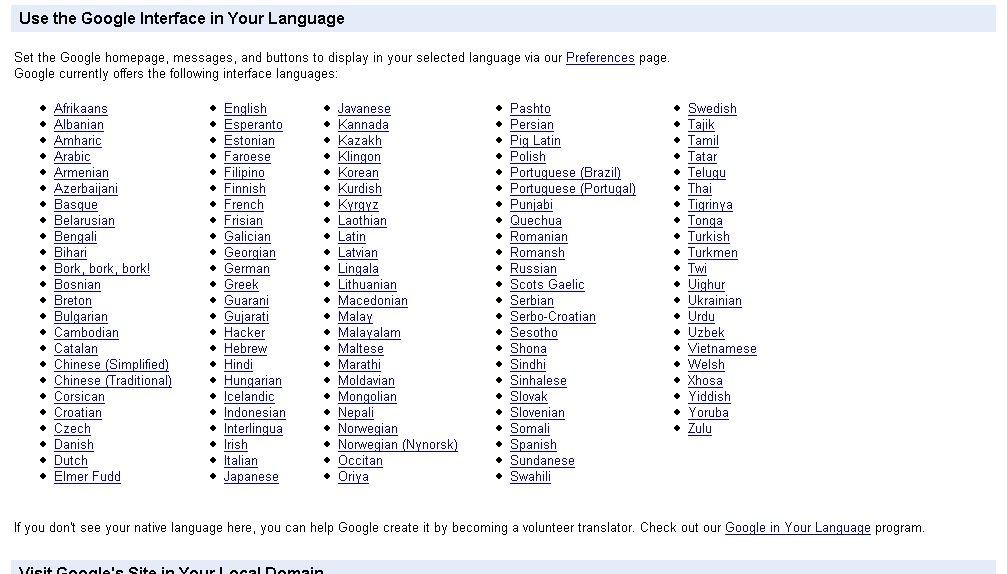Choose the Bork, bork, bork! language
Image resolution: width=1007 pixels, height=574 pixels.
click(102, 269)
